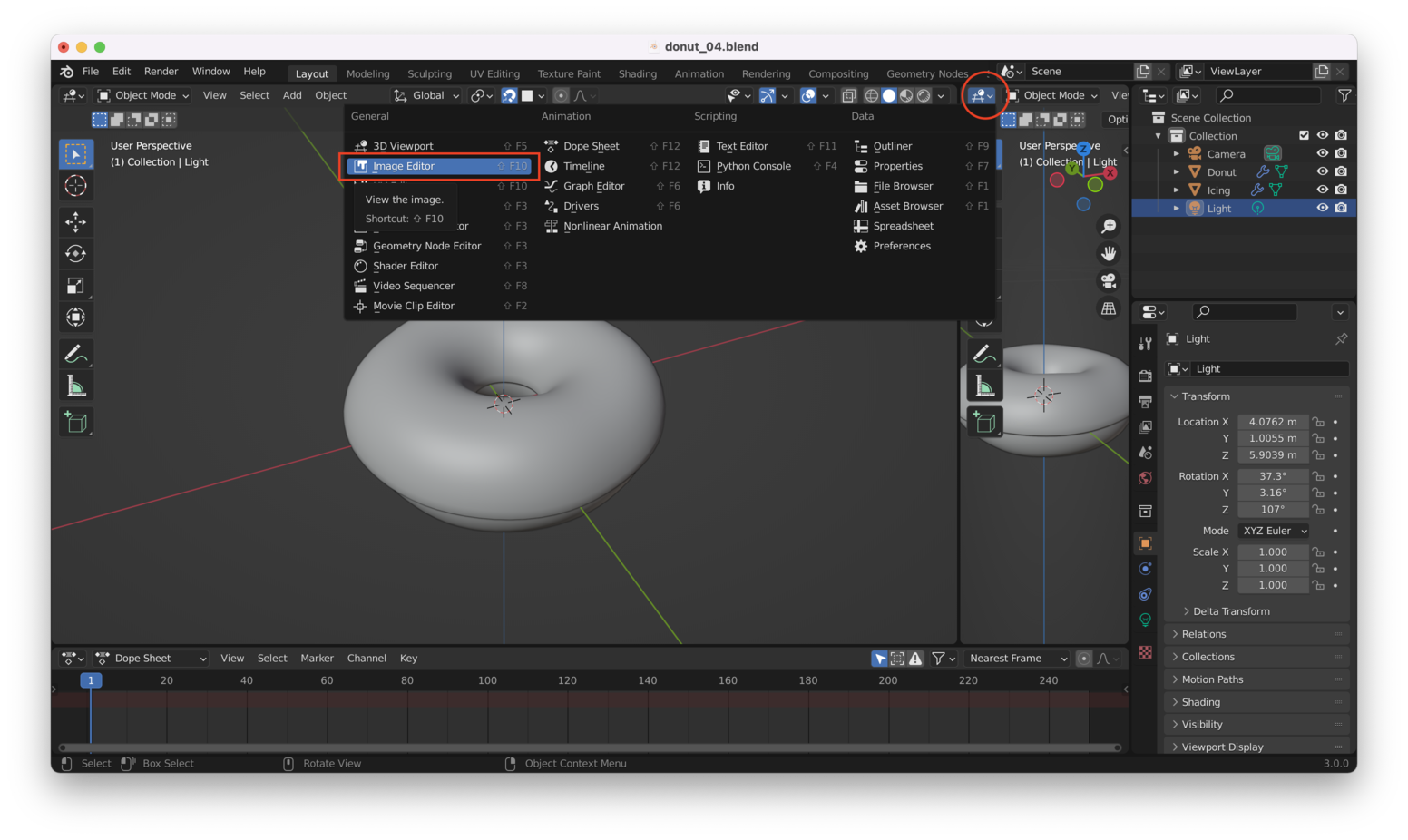Expand the Icing collection in the Outliner
Screen dimensions: 1408x840
point(1176,190)
